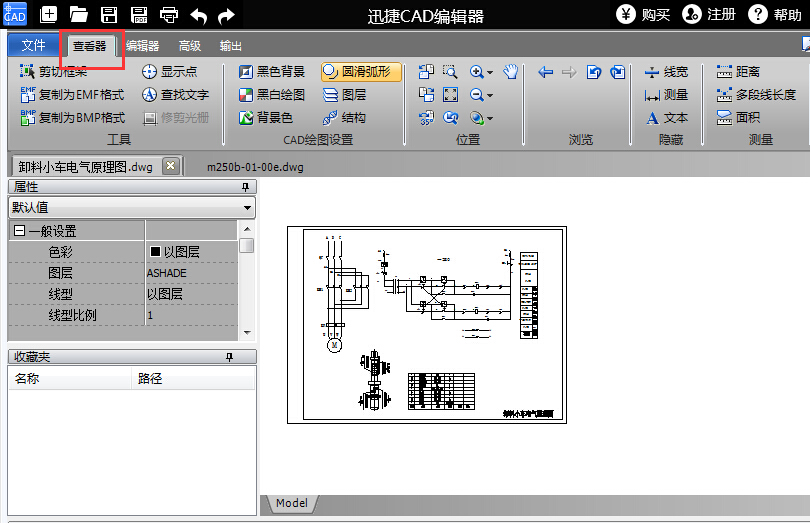Print the drawing using the printer icon
Image resolution: width=810 pixels, height=523 pixels.
tap(169, 15)
